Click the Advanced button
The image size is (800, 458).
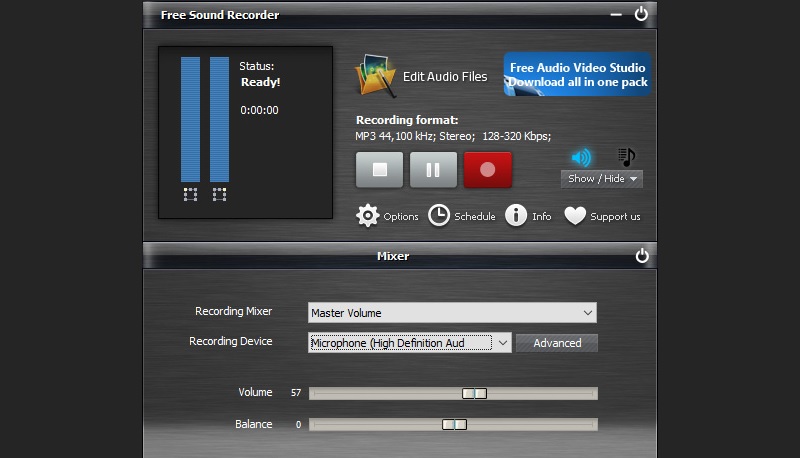557,343
